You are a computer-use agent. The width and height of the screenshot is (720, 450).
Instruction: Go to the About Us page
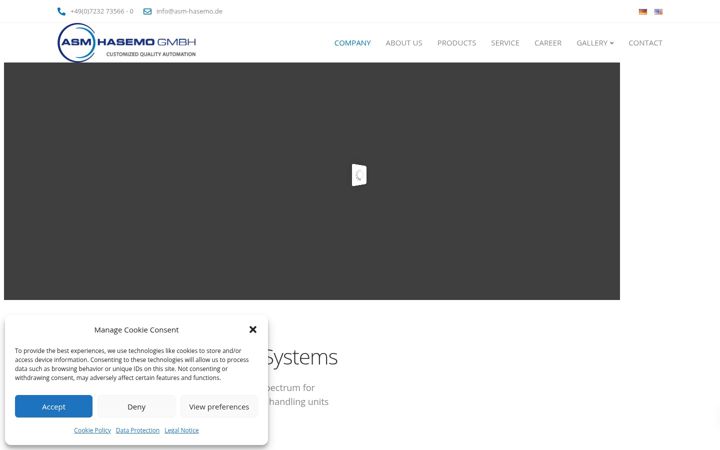click(x=404, y=43)
